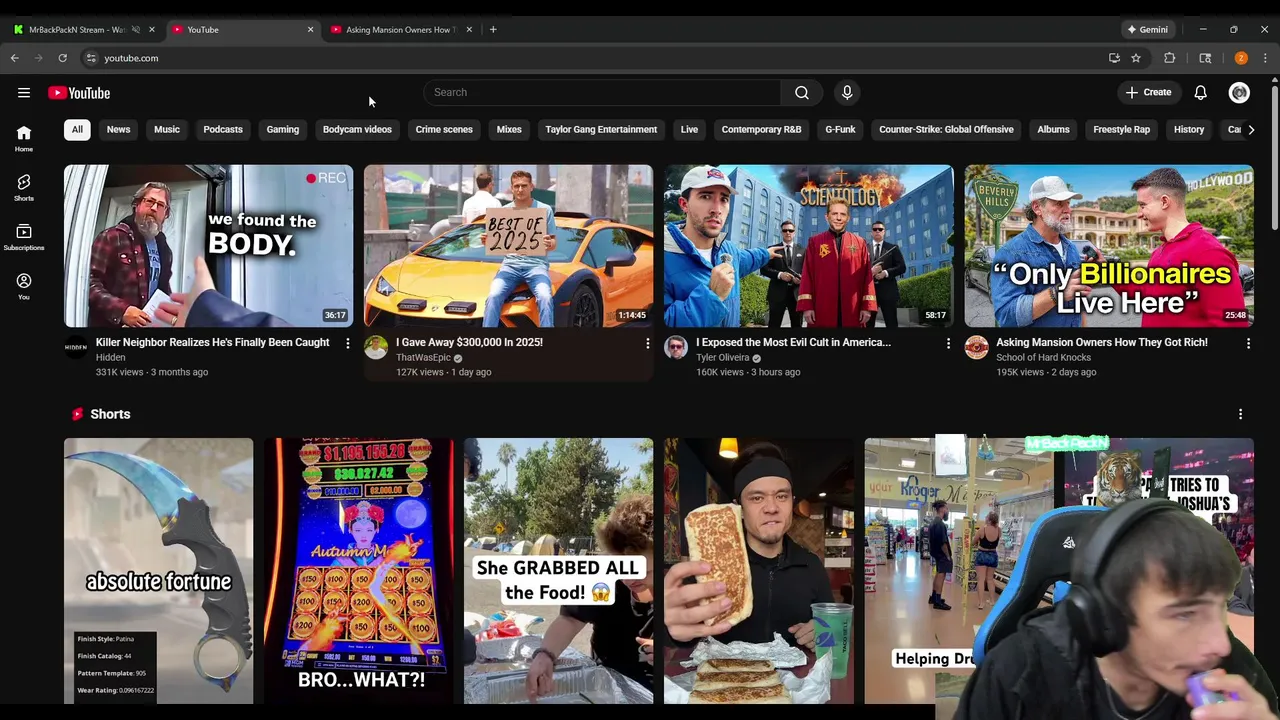The width and height of the screenshot is (1280, 720).
Task: Select the Bodycam videos chip
Action: (357, 129)
